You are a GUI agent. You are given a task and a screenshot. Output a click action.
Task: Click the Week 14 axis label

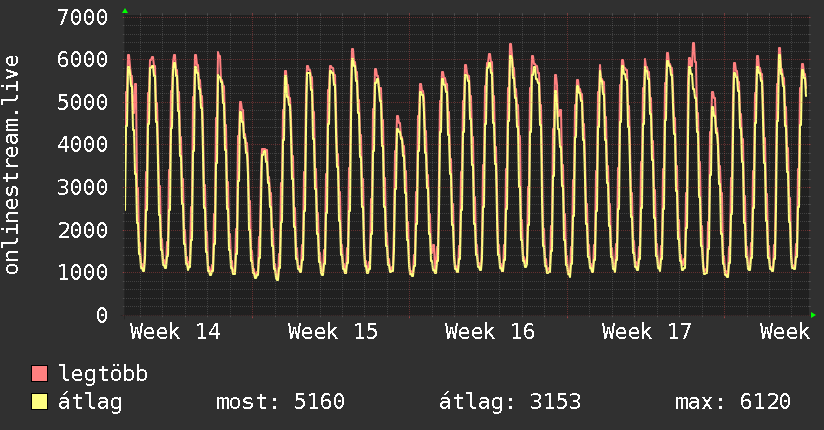pos(175,331)
